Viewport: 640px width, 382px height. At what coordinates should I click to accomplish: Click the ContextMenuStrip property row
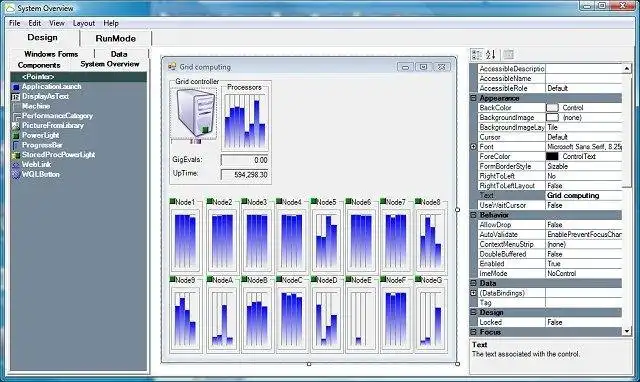point(550,244)
